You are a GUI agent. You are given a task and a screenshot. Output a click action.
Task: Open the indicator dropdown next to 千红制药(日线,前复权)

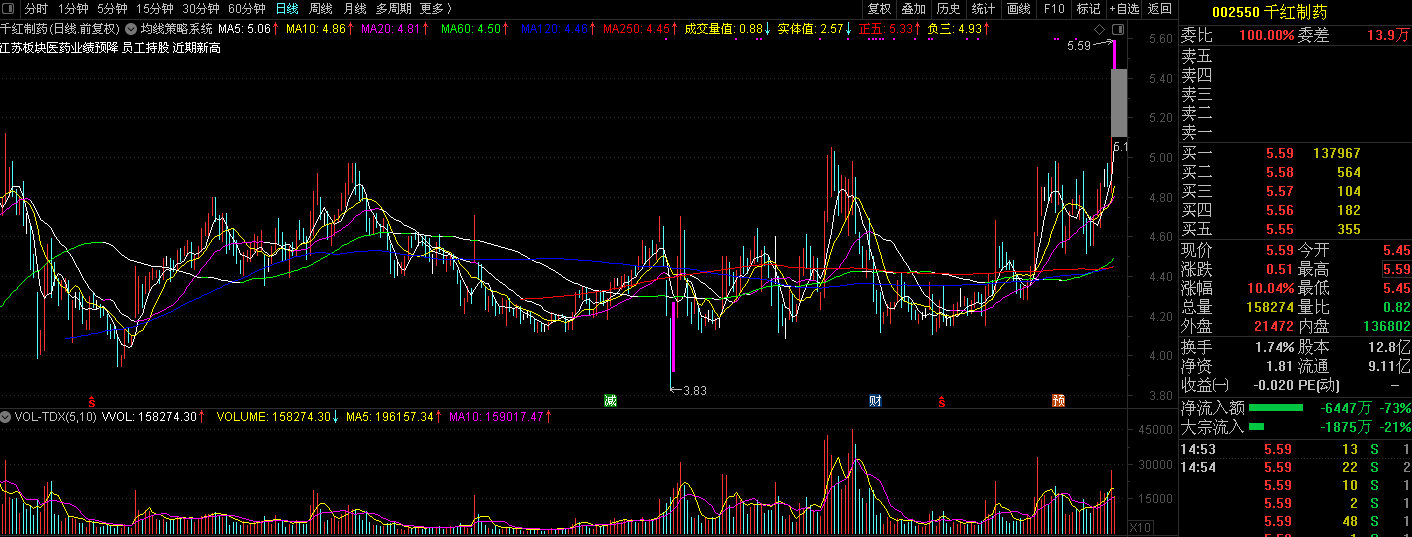click(x=130, y=29)
